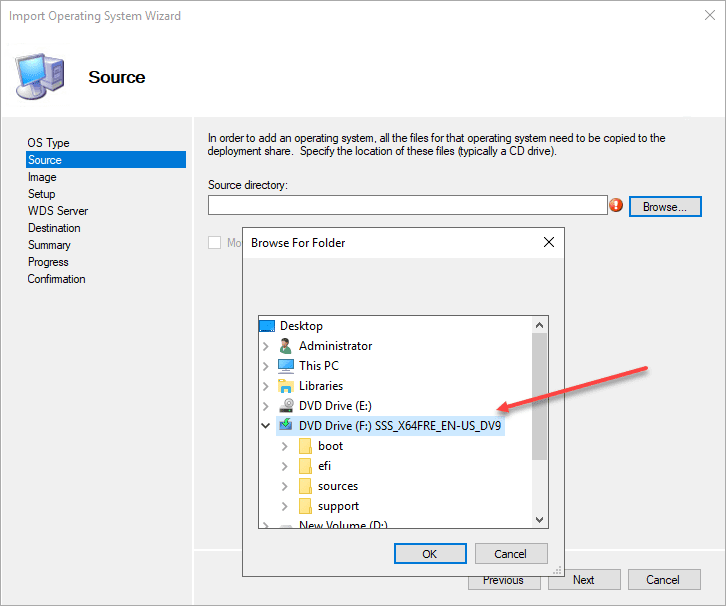Screen dimensions: 726x606
Task: Select the Summary wizard step
Action: (x=49, y=245)
